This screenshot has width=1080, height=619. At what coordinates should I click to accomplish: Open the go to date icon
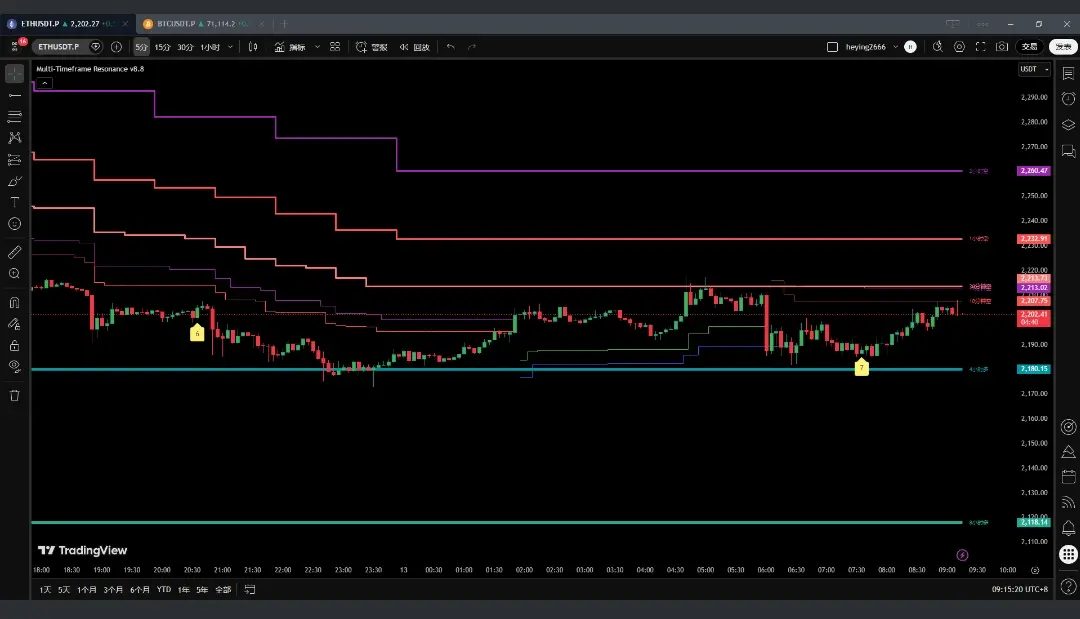coord(249,589)
